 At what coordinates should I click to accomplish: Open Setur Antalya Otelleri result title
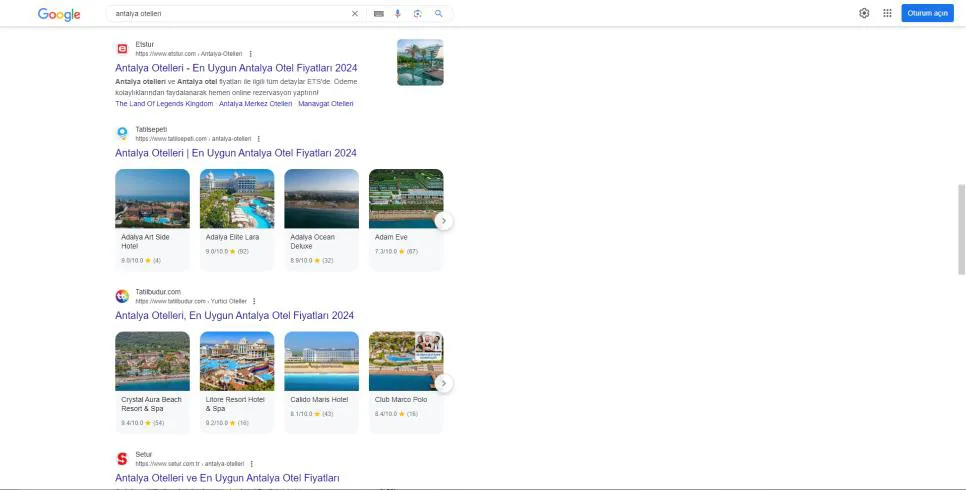tap(227, 478)
